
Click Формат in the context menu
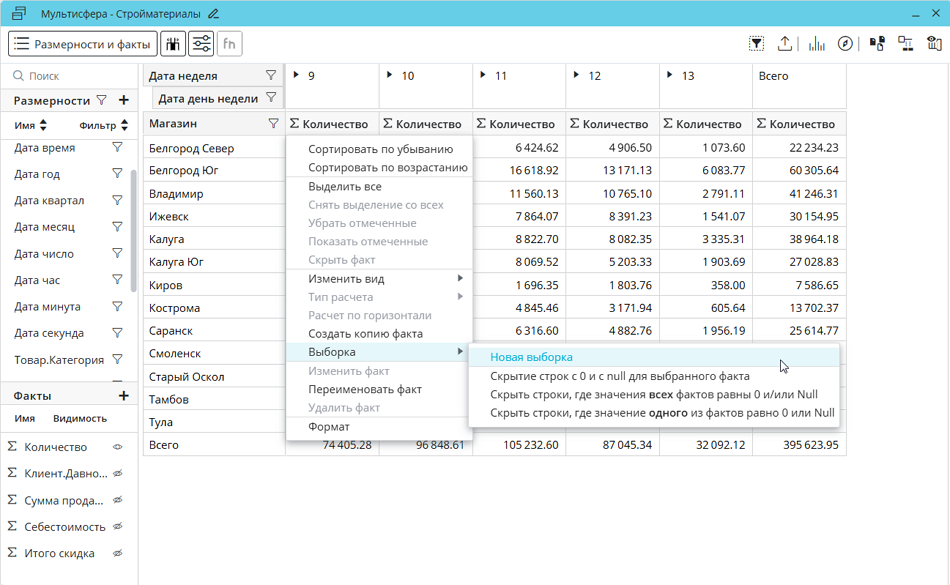329,427
